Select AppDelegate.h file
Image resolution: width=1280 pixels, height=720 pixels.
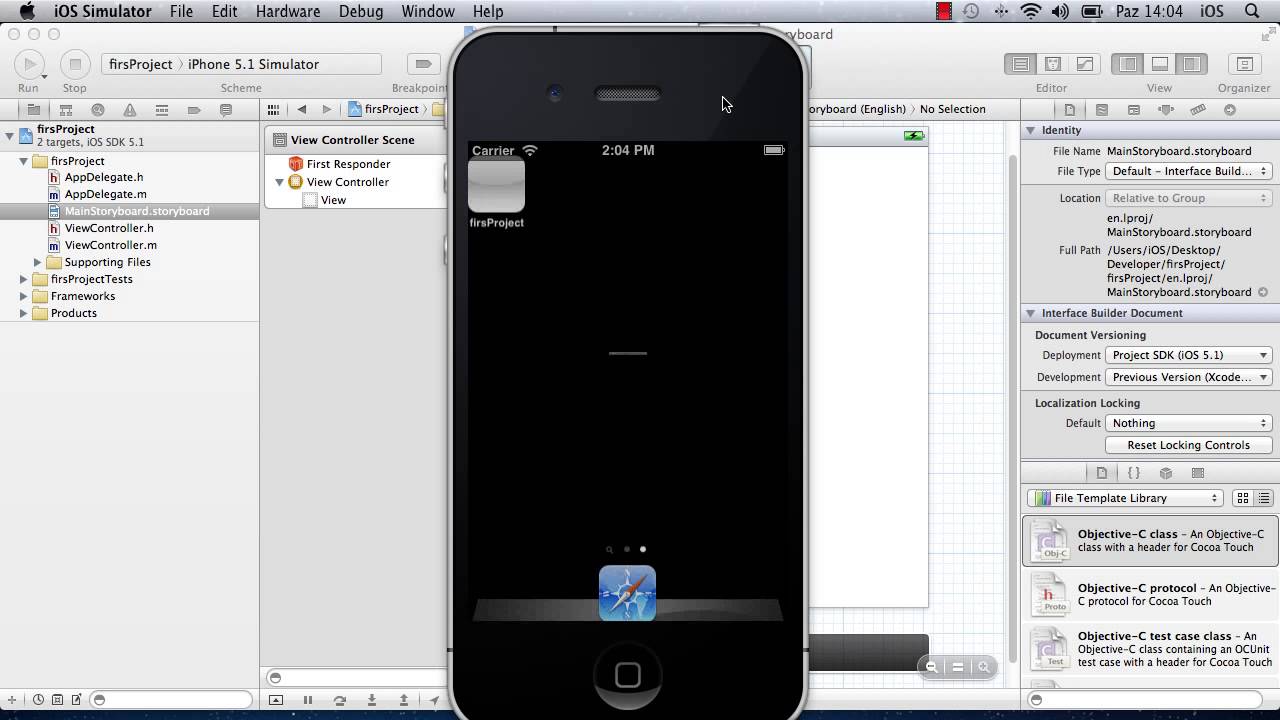104,177
